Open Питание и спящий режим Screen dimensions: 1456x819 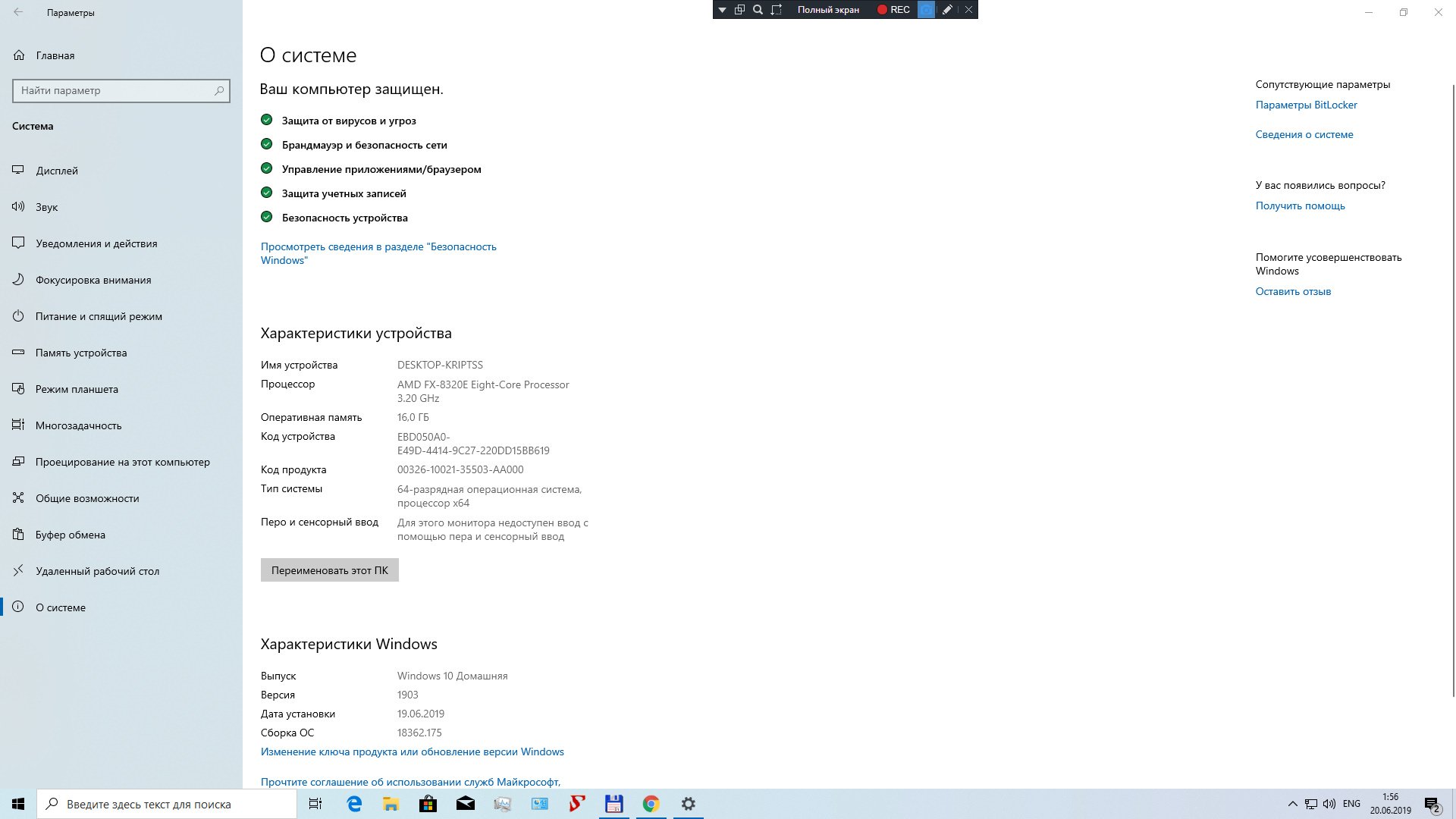(99, 316)
